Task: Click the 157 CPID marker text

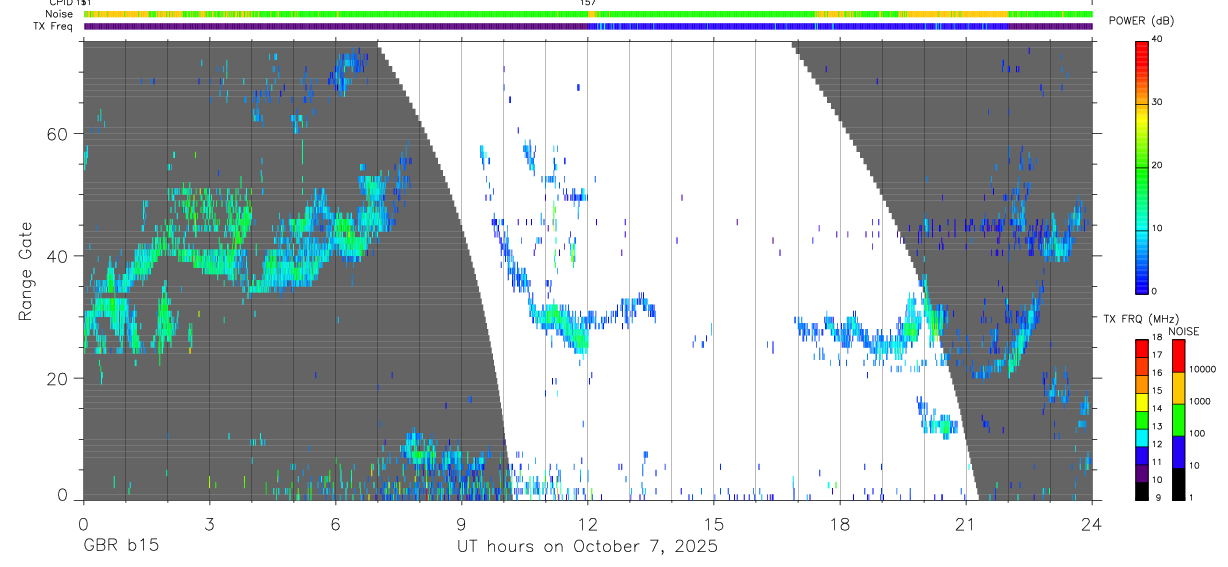Action: click(x=588, y=3)
